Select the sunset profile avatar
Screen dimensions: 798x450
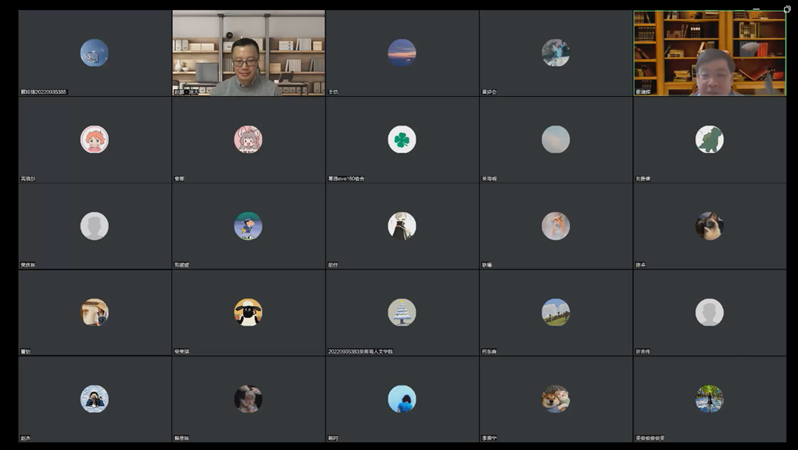click(402, 53)
